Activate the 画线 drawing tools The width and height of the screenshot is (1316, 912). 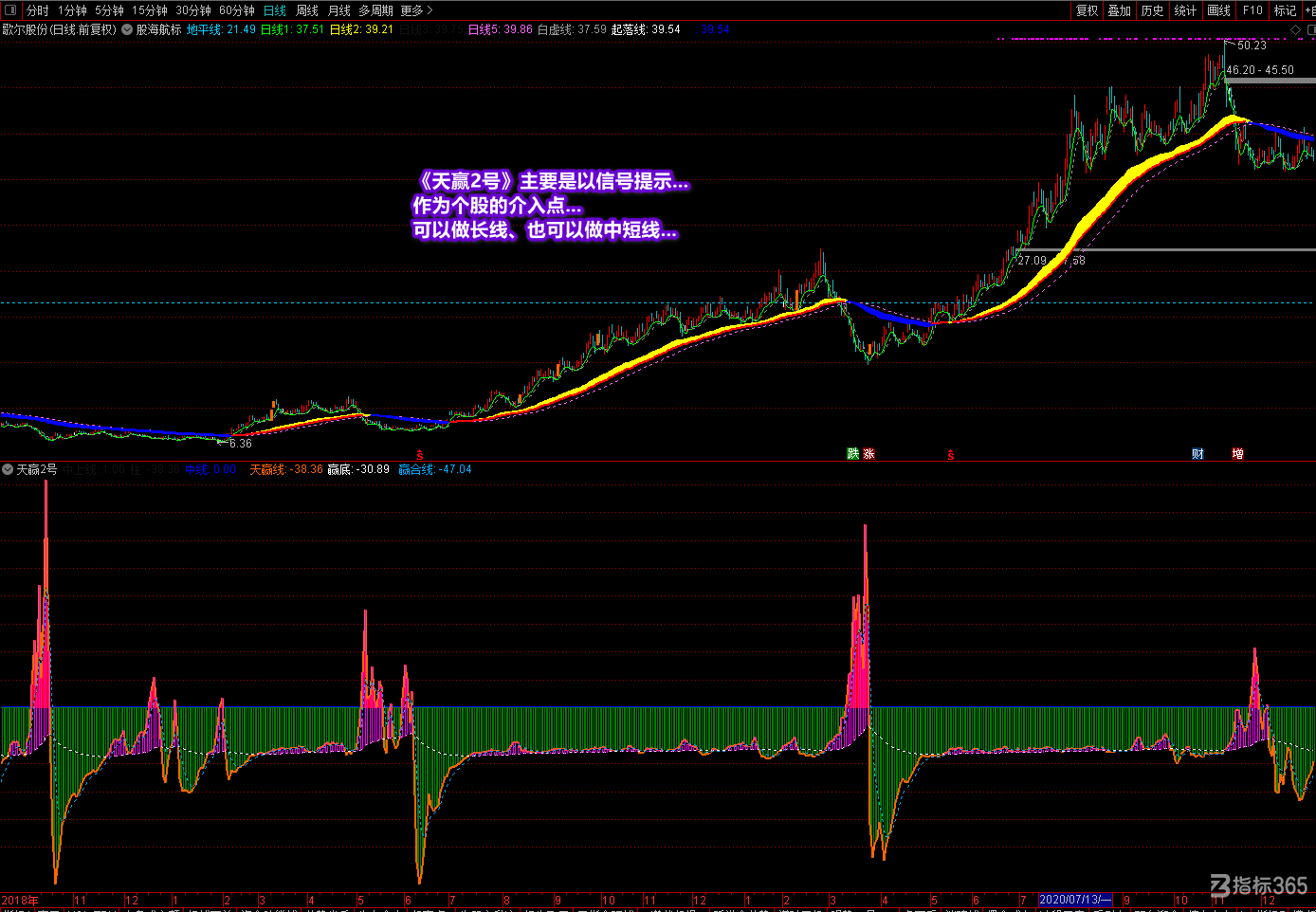pyautogui.click(x=1219, y=10)
